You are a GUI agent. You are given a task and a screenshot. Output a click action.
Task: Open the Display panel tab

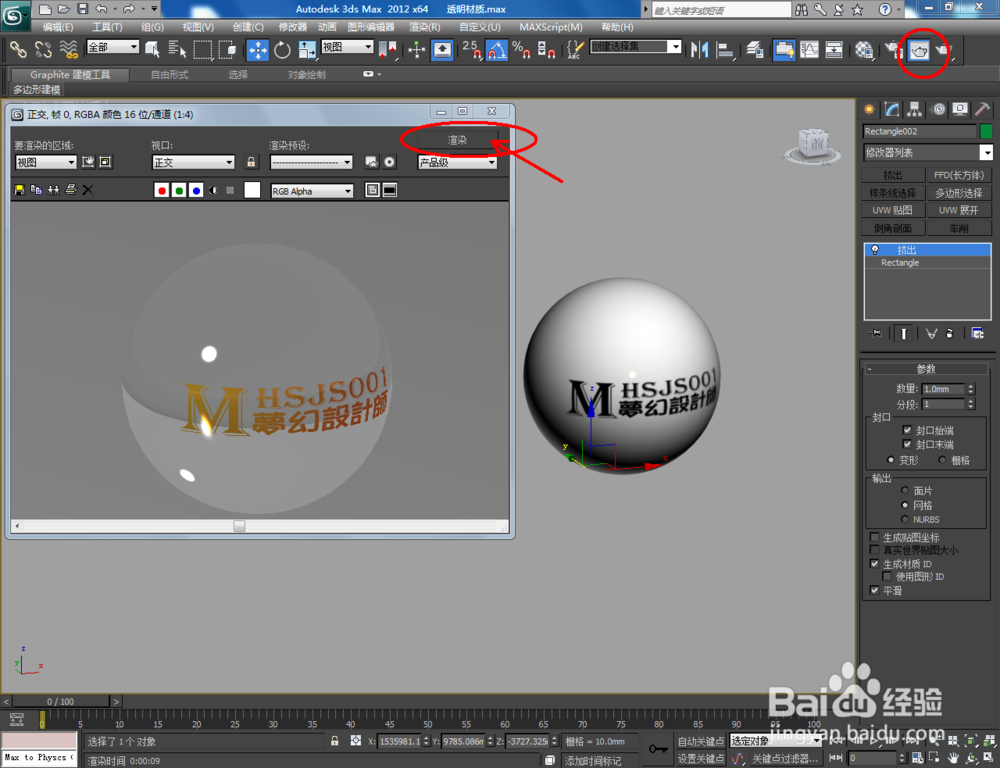(x=960, y=110)
